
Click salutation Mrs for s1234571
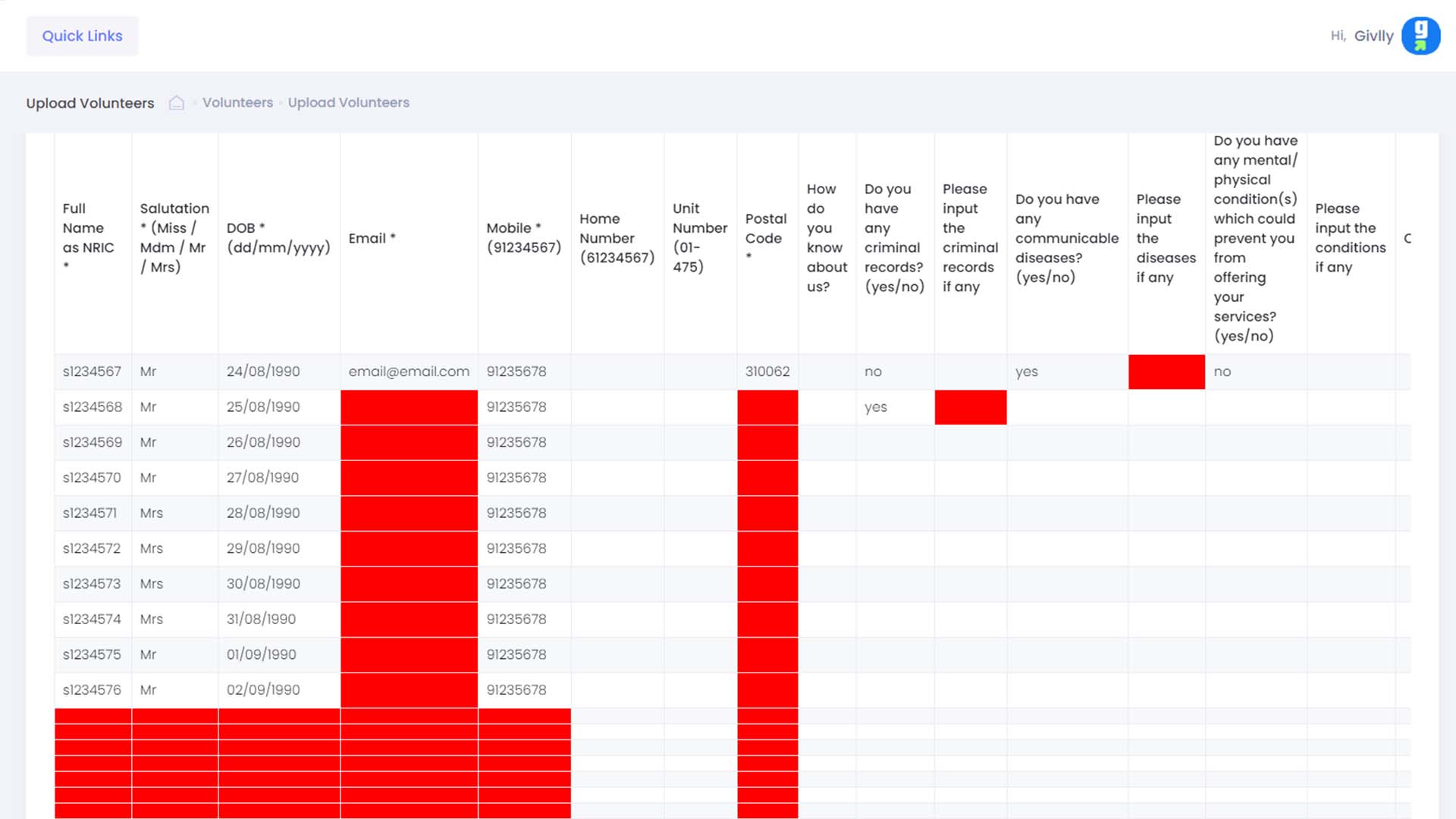pos(151,513)
